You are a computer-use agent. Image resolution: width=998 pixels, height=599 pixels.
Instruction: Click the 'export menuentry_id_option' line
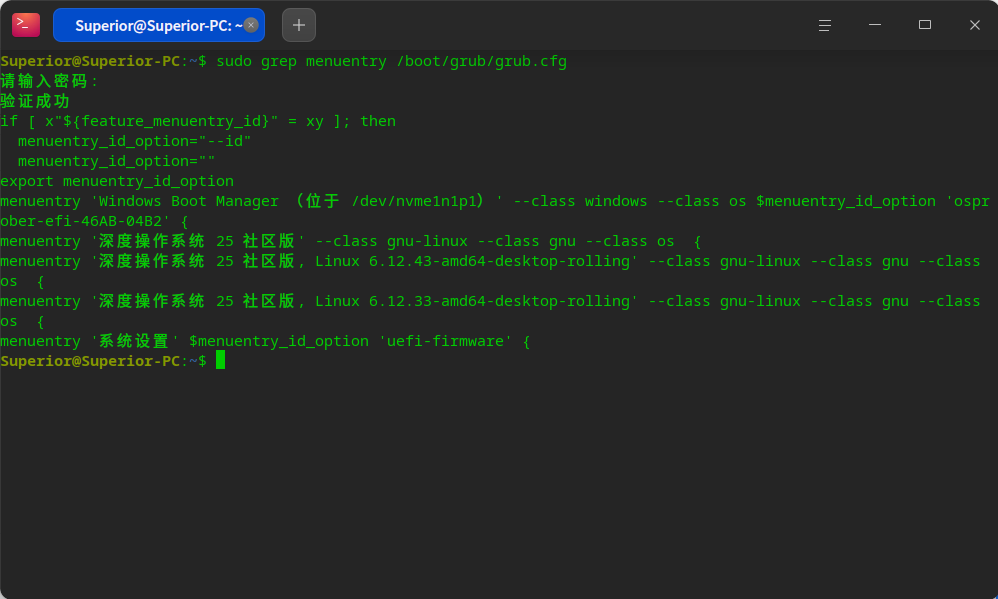(117, 181)
